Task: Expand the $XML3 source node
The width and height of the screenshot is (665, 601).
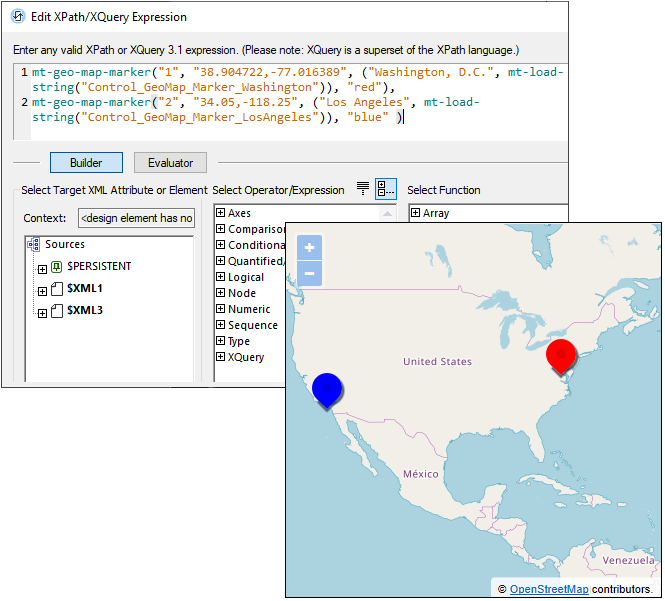Action: pyautogui.click(x=42, y=312)
